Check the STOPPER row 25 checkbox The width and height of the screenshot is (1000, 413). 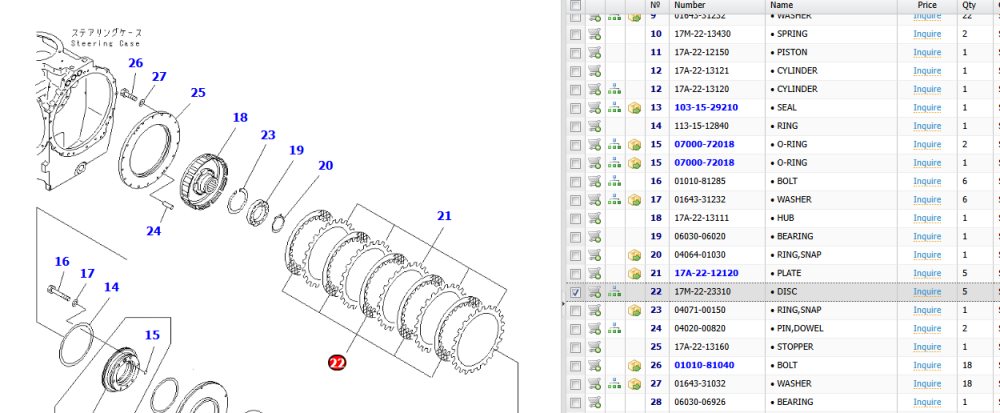click(x=575, y=347)
